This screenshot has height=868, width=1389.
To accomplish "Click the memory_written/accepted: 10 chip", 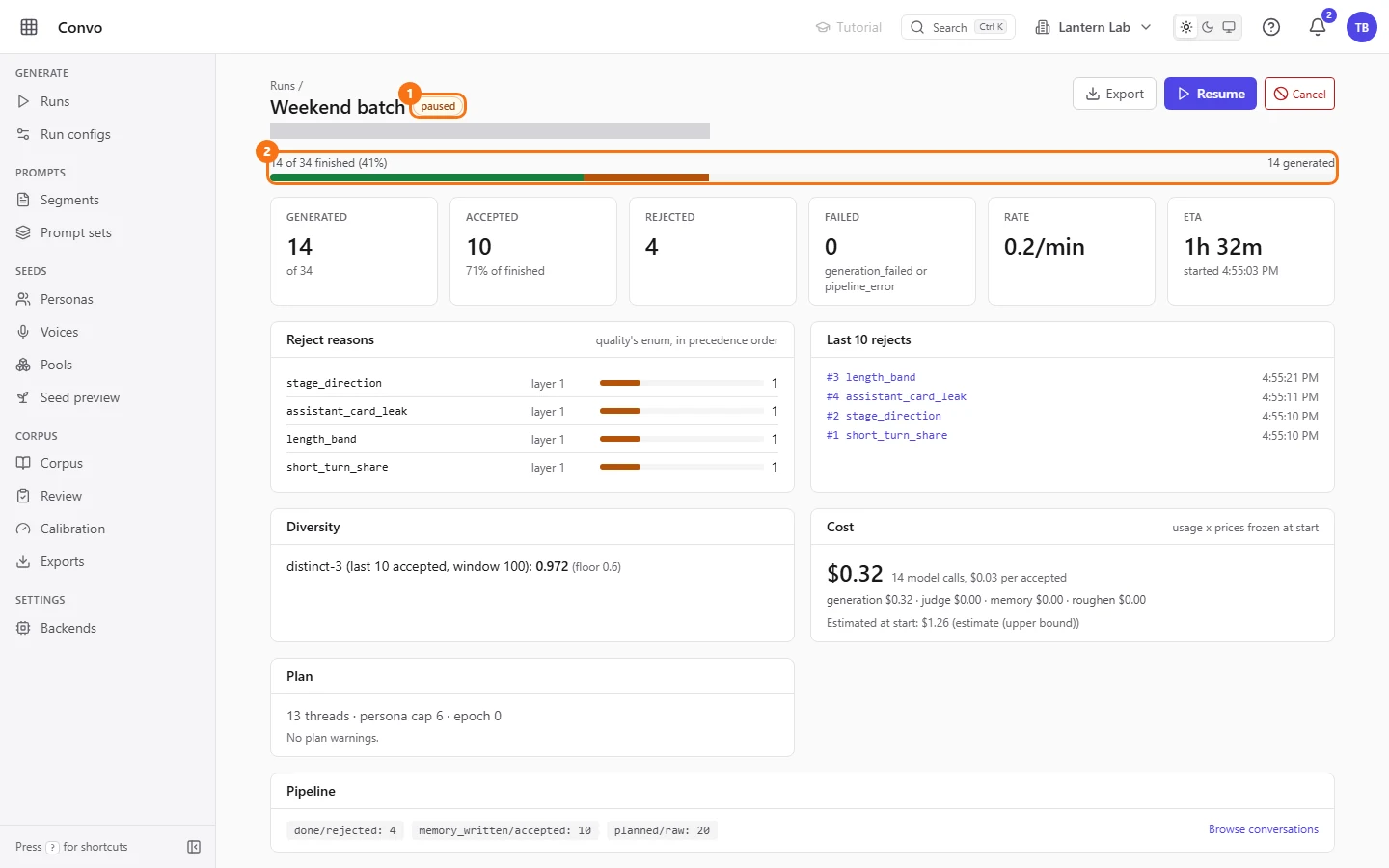I will pos(505,830).
